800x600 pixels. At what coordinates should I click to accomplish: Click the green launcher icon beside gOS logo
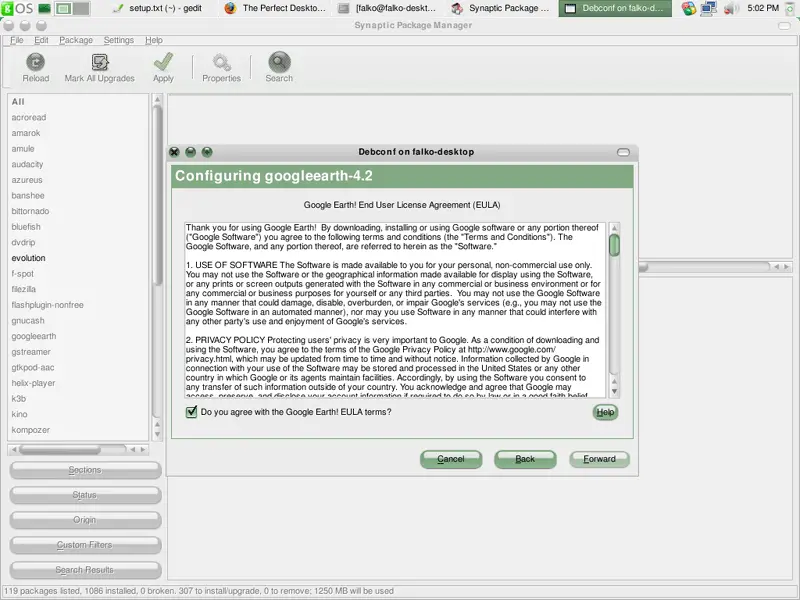click(x=44, y=8)
